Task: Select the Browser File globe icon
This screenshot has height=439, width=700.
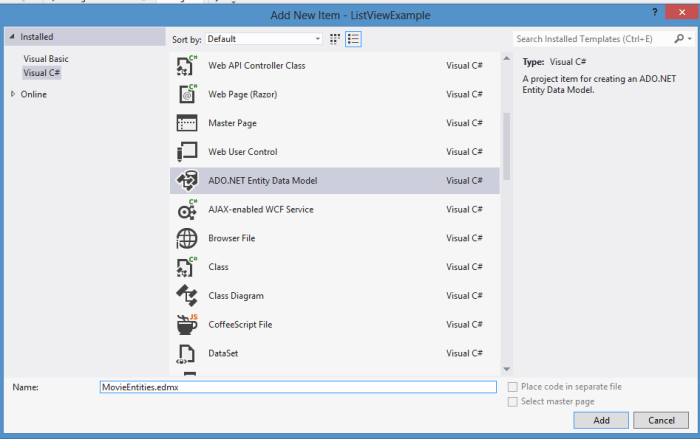Action: (x=186, y=239)
